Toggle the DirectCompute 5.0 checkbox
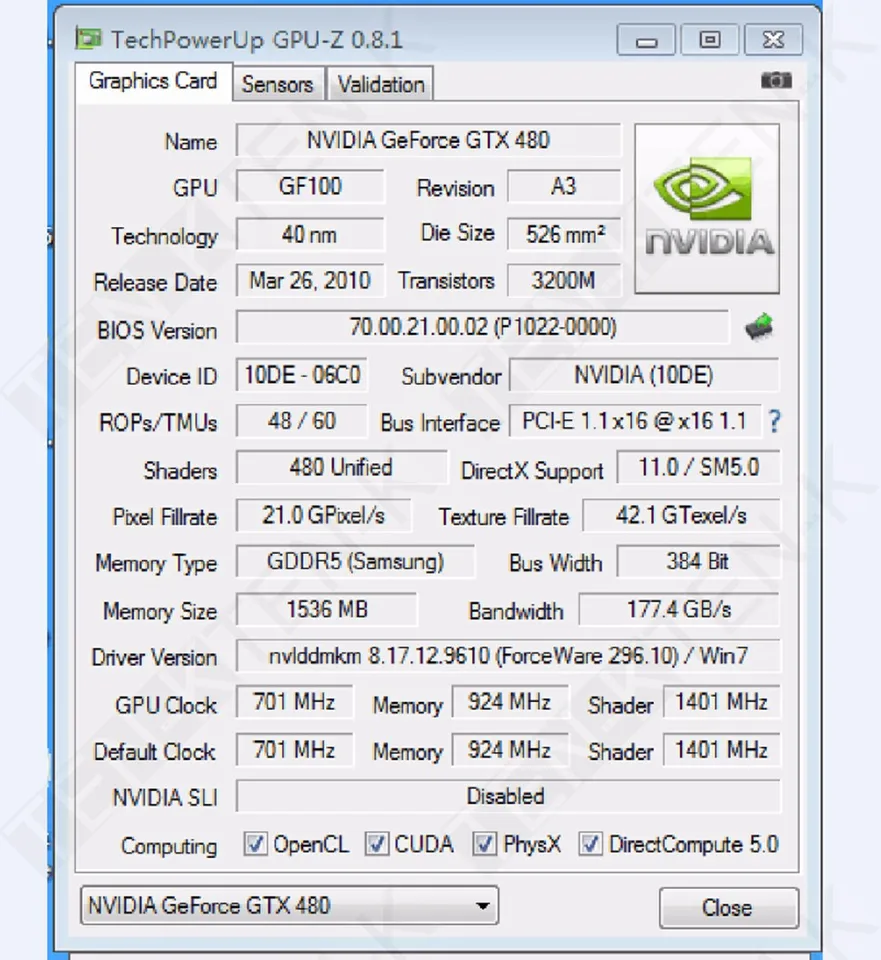The image size is (881, 960). click(591, 844)
